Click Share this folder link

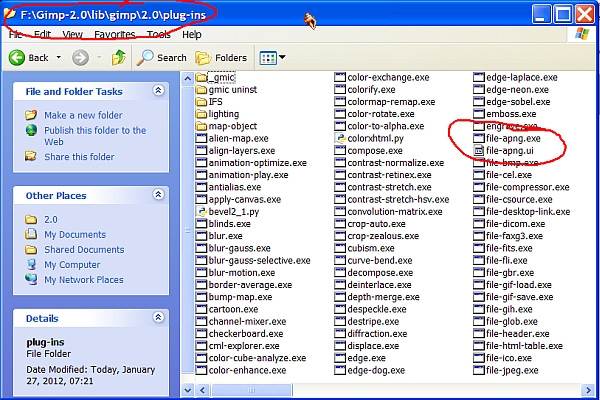(79, 157)
